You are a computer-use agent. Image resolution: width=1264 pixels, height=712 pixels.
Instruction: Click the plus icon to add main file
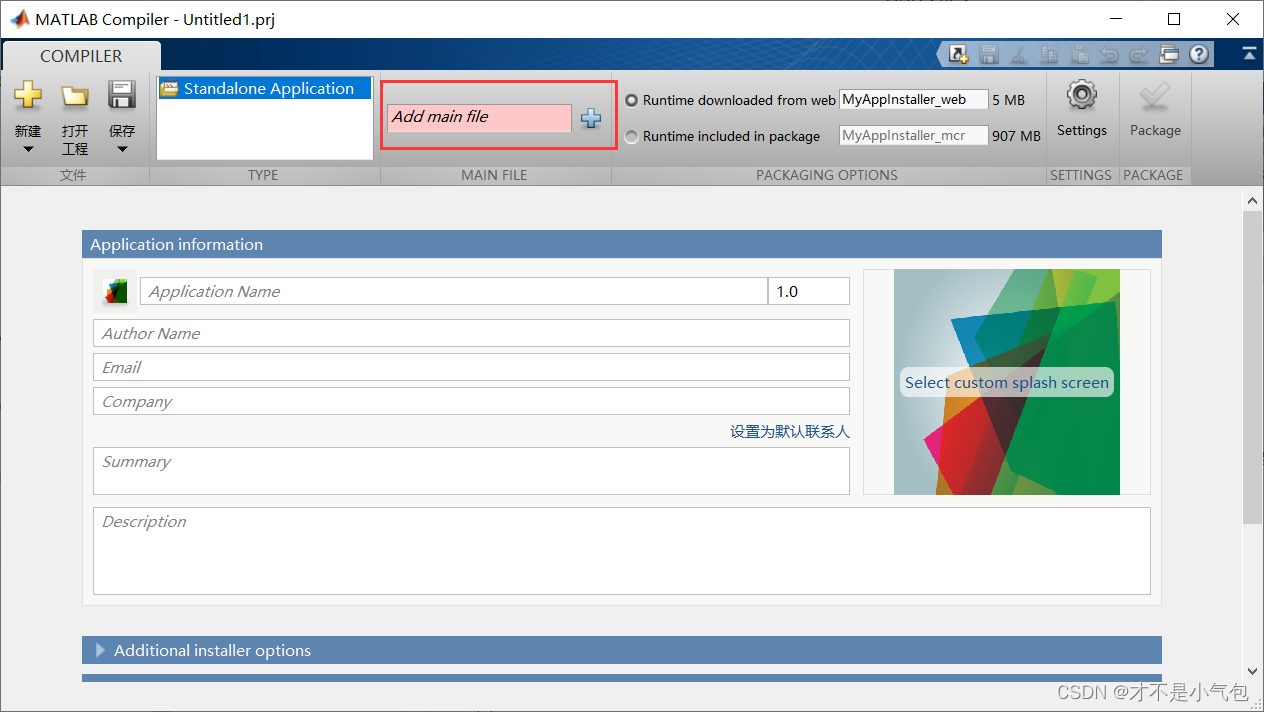pos(591,118)
